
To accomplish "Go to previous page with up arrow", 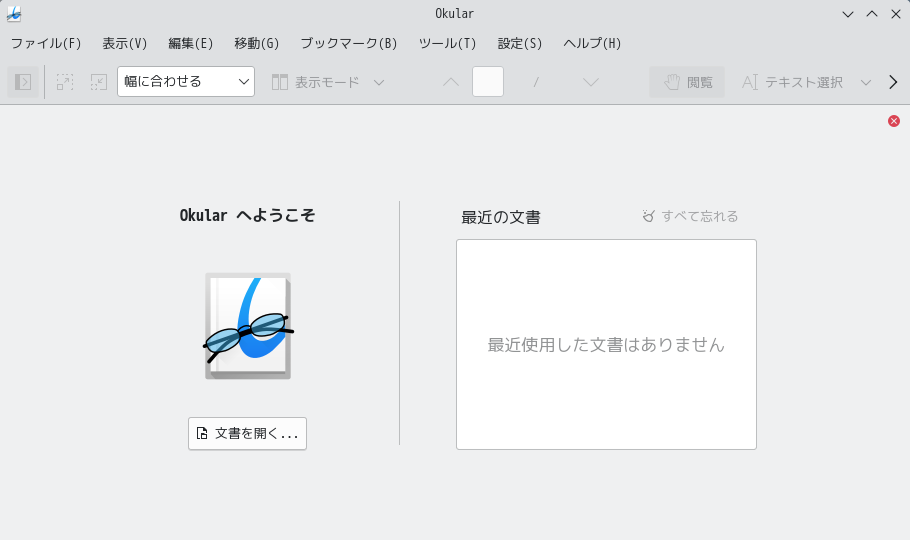I will pos(451,82).
